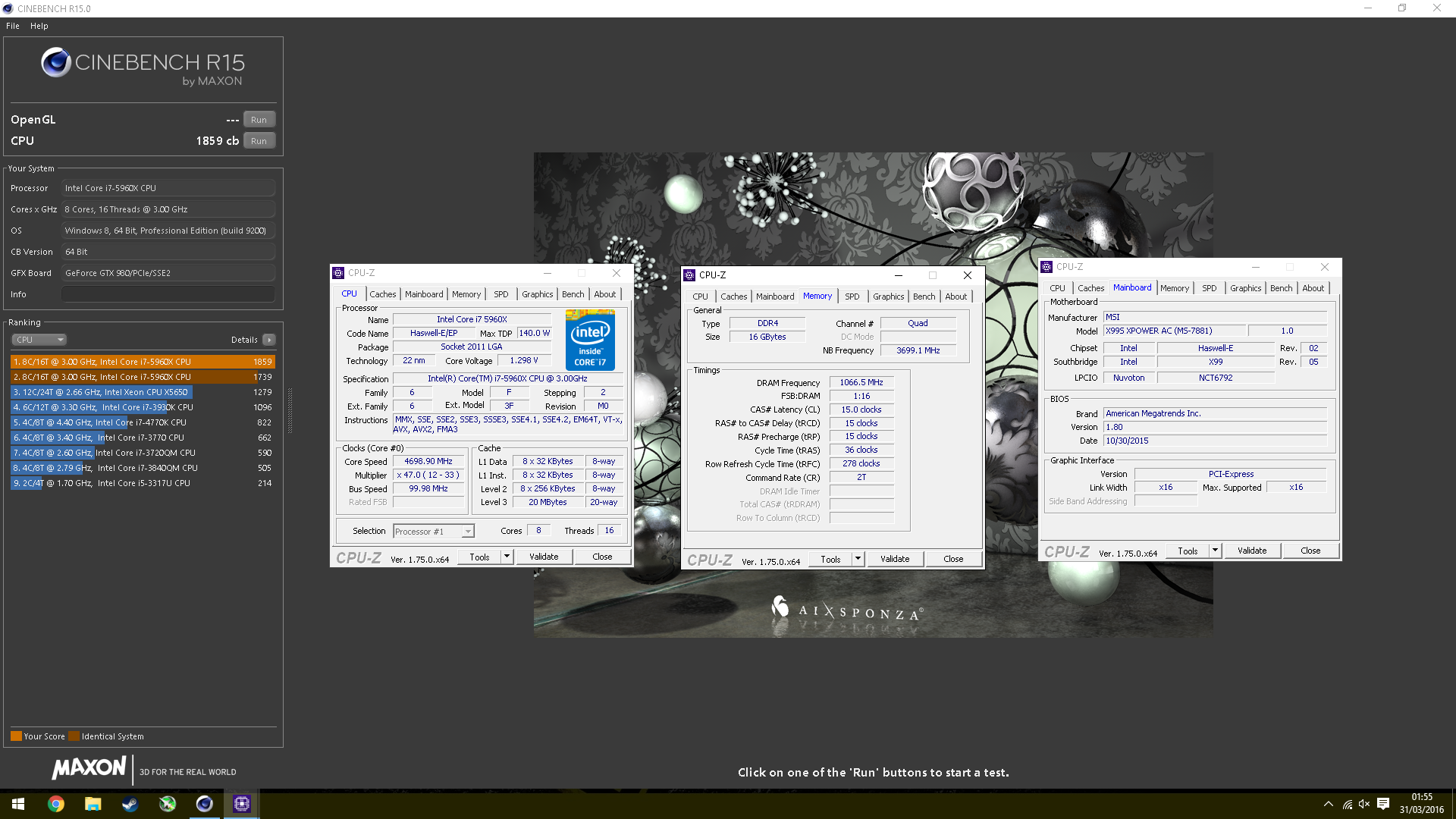
Task: Open Bench tab in the CPU window
Action: [573, 294]
